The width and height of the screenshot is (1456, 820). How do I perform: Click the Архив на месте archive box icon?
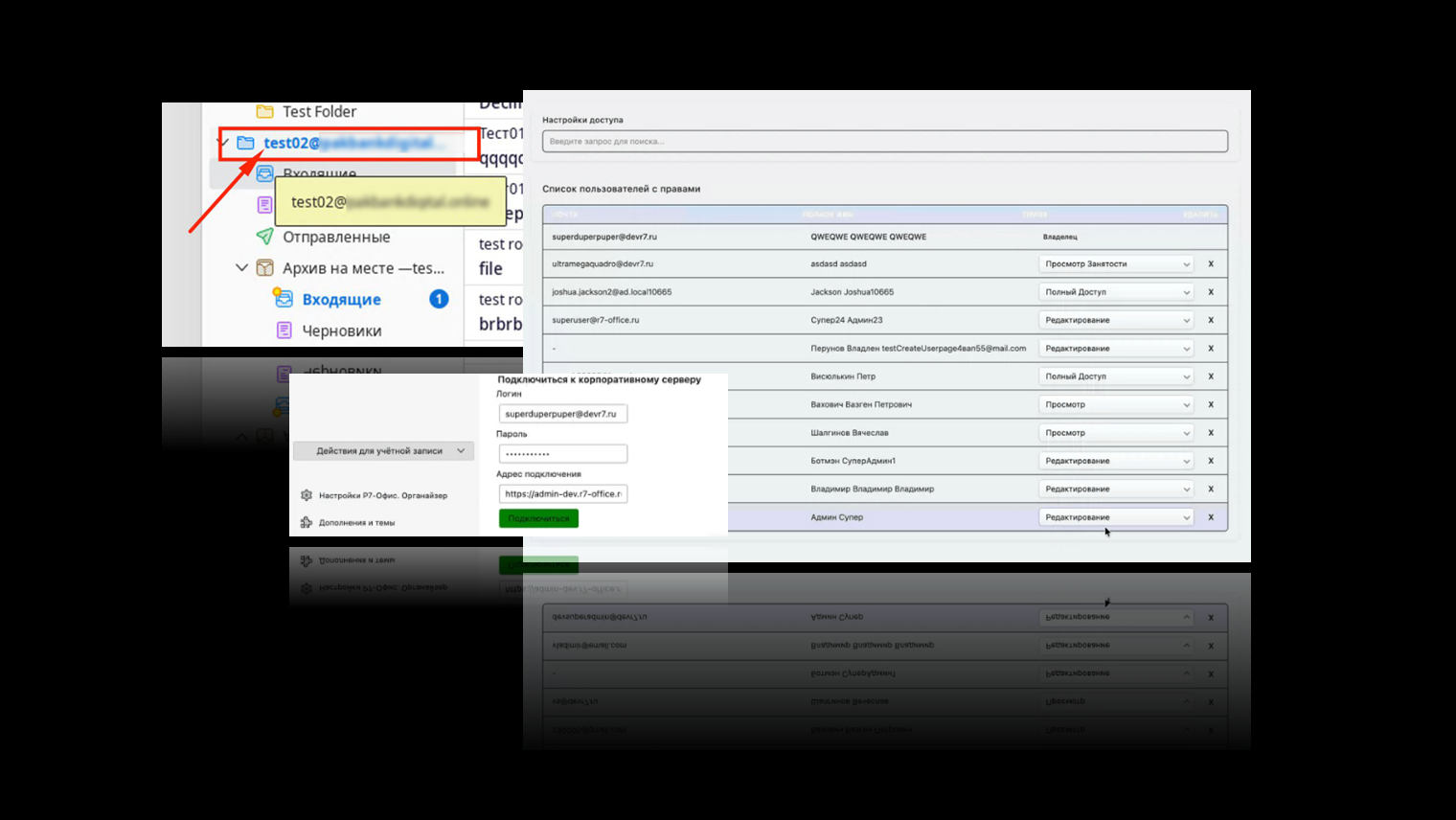click(265, 268)
